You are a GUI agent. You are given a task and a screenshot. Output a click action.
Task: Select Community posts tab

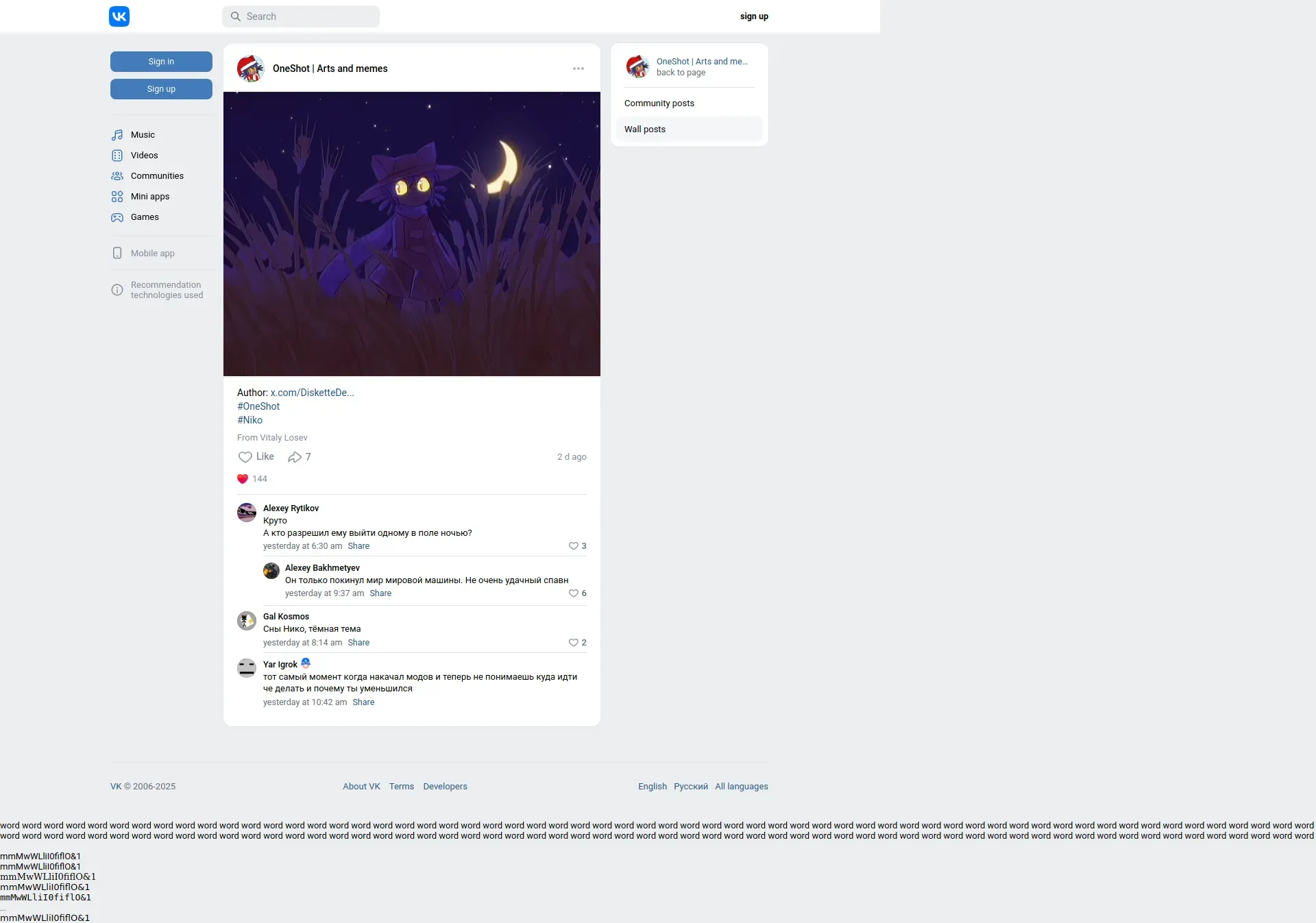pyautogui.click(x=659, y=103)
